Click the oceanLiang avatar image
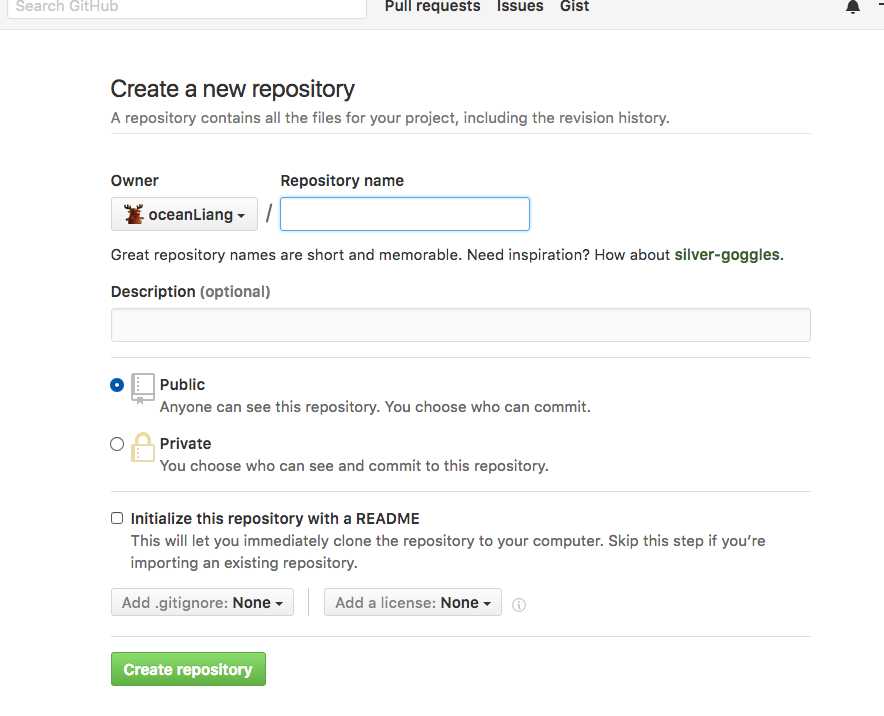This screenshot has width=884, height=716. point(134,214)
